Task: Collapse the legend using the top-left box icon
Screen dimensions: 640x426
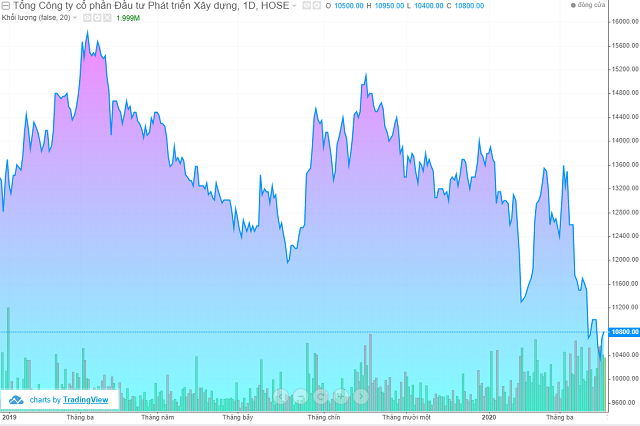Action: click(6, 6)
